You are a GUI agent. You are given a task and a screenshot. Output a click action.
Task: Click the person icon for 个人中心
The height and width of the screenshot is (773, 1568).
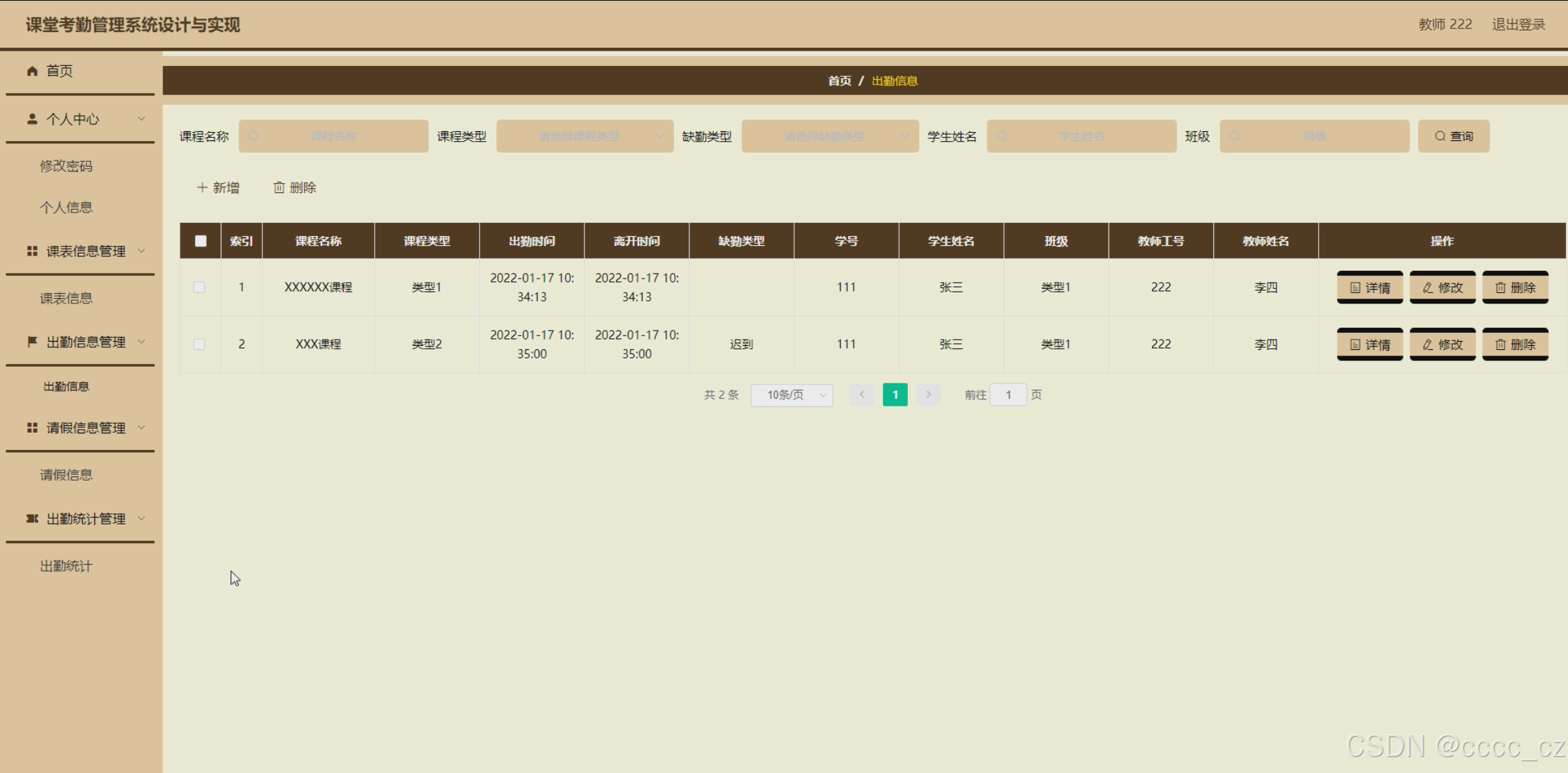(32, 119)
